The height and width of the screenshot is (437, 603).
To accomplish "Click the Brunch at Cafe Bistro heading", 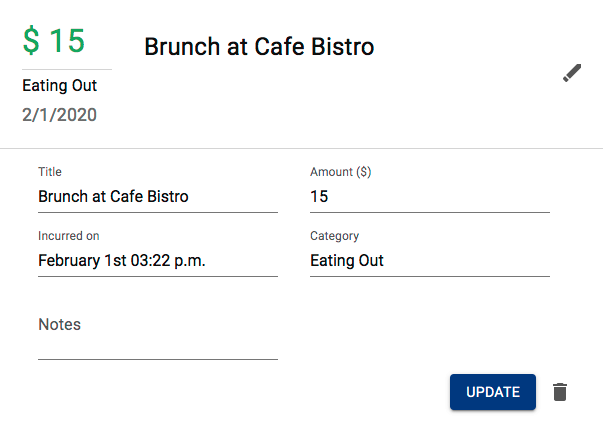I will click(x=259, y=46).
